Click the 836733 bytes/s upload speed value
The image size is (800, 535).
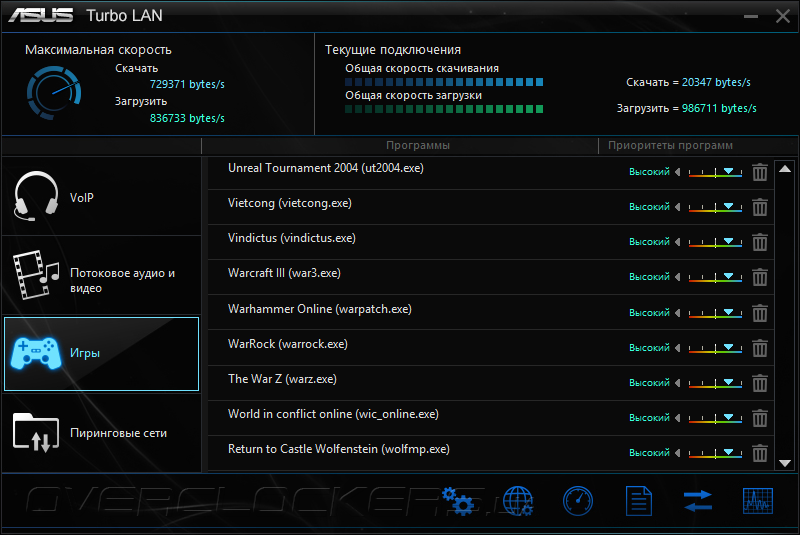click(187, 118)
